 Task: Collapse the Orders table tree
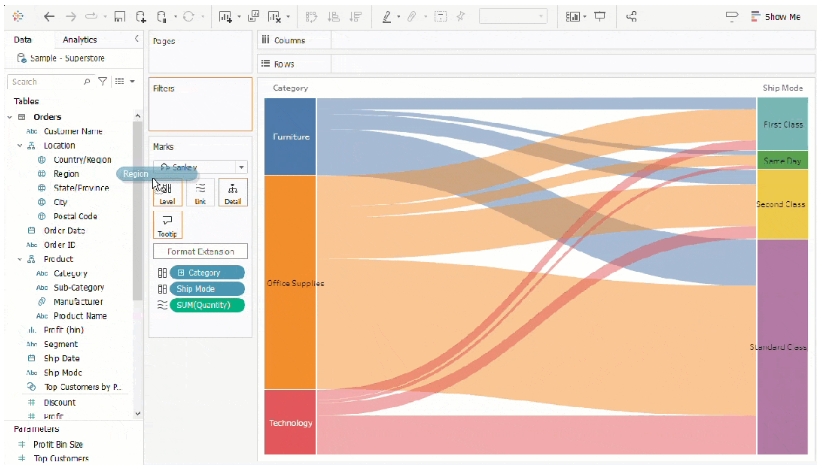pos(10,117)
